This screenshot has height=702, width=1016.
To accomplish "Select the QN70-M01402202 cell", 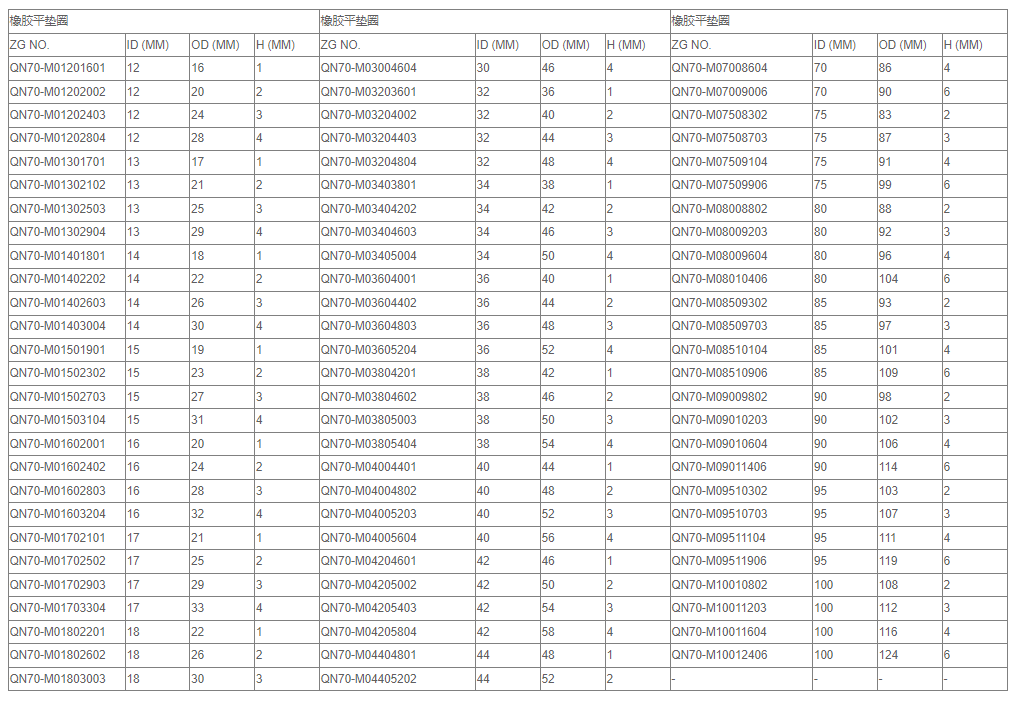I will 57,279.
